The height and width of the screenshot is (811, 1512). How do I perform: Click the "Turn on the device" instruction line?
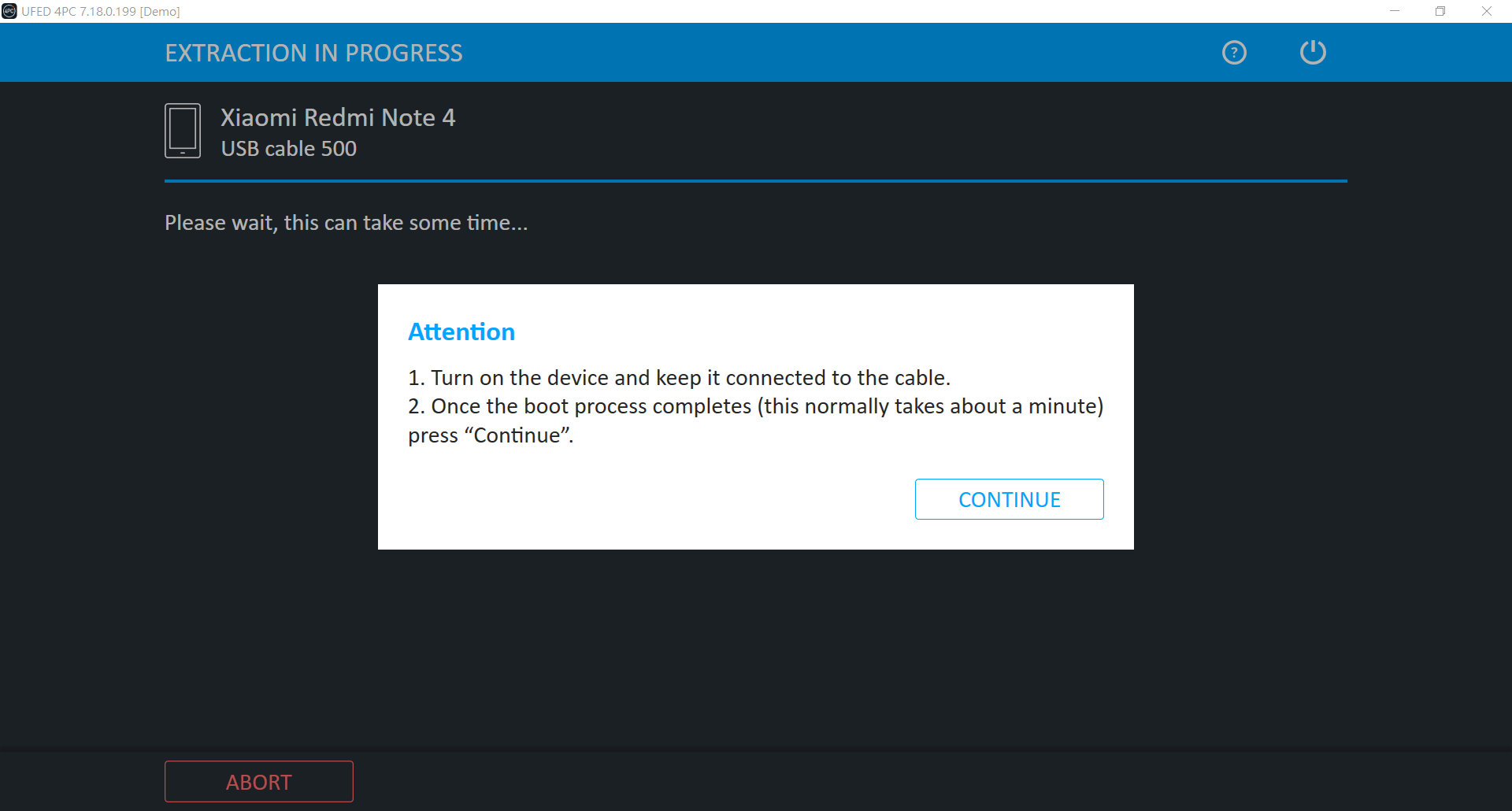pos(679,378)
